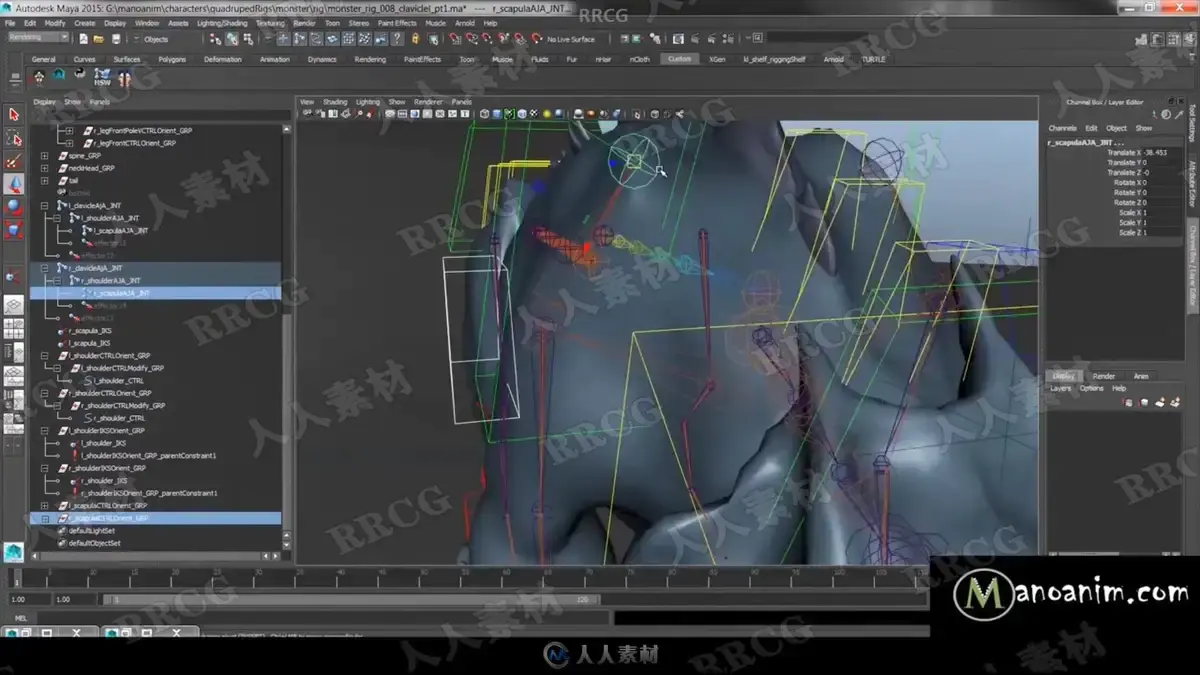The image size is (1200, 675).
Task: Open the Channels menu in Channel Box
Action: tap(1063, 128)
